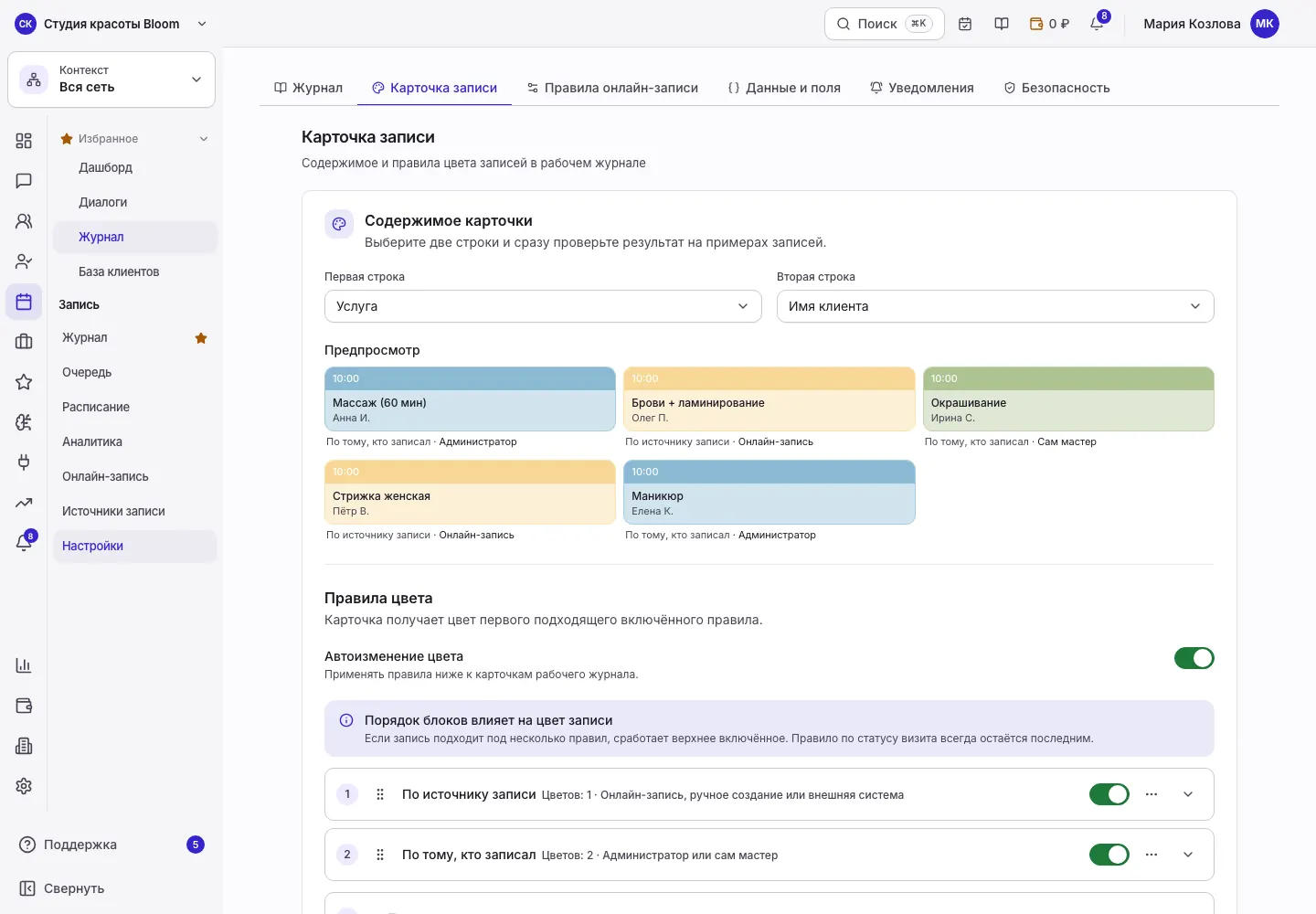Open Онлайн-запись in the sidebar
1316x914 pixels.
[105, 476]
